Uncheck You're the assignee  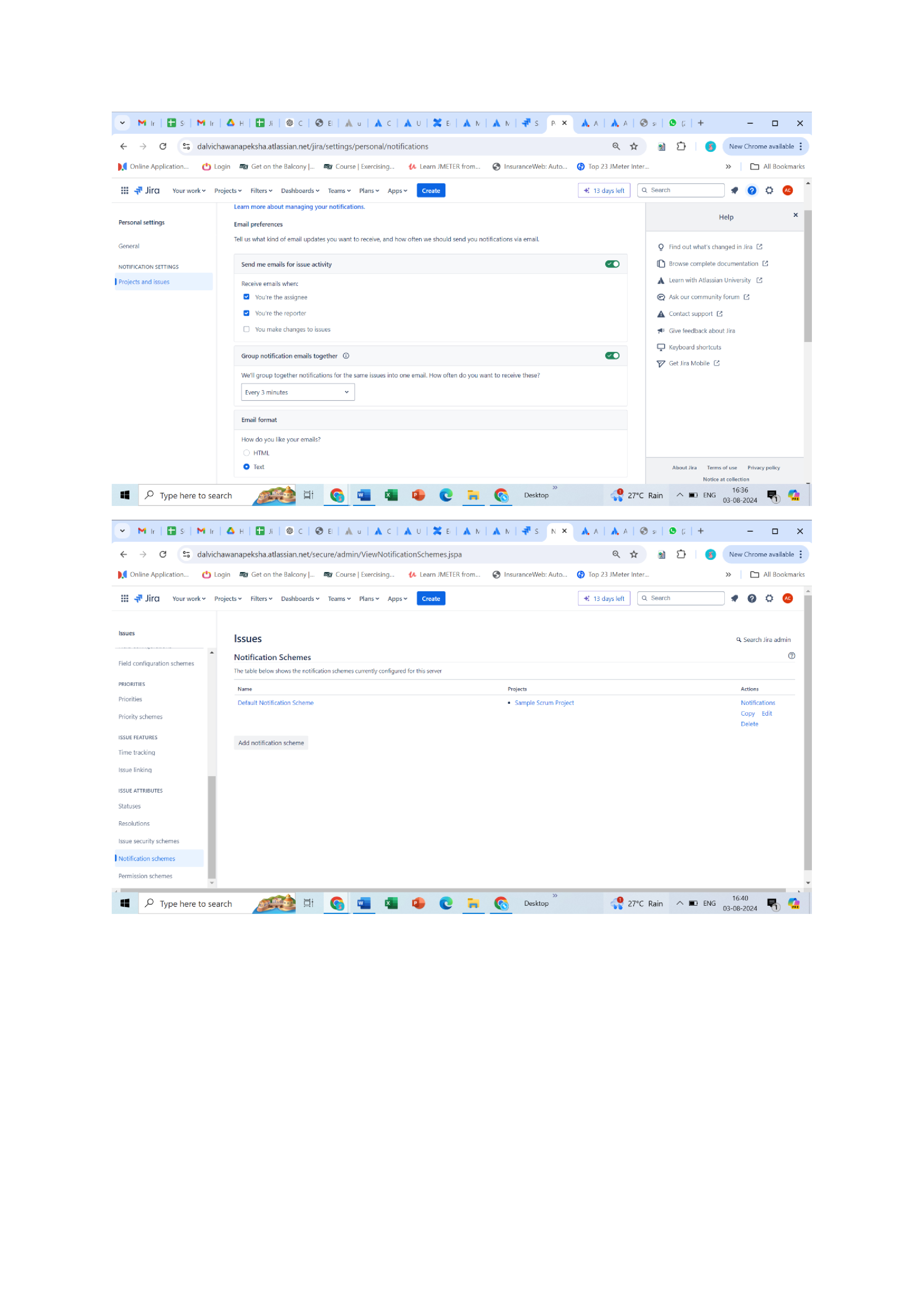(246, 297)
